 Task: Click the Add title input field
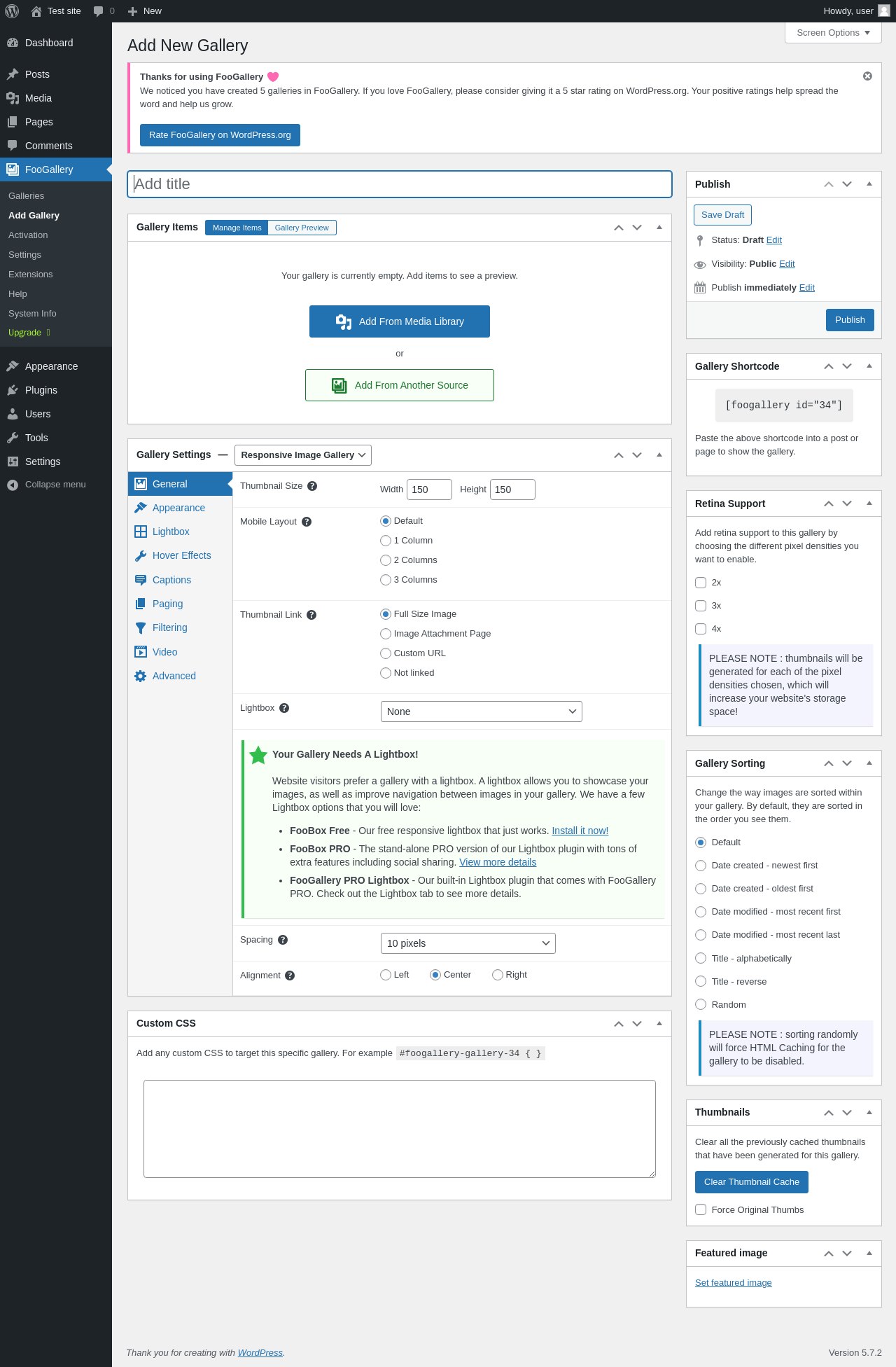(x=400, y=184)
